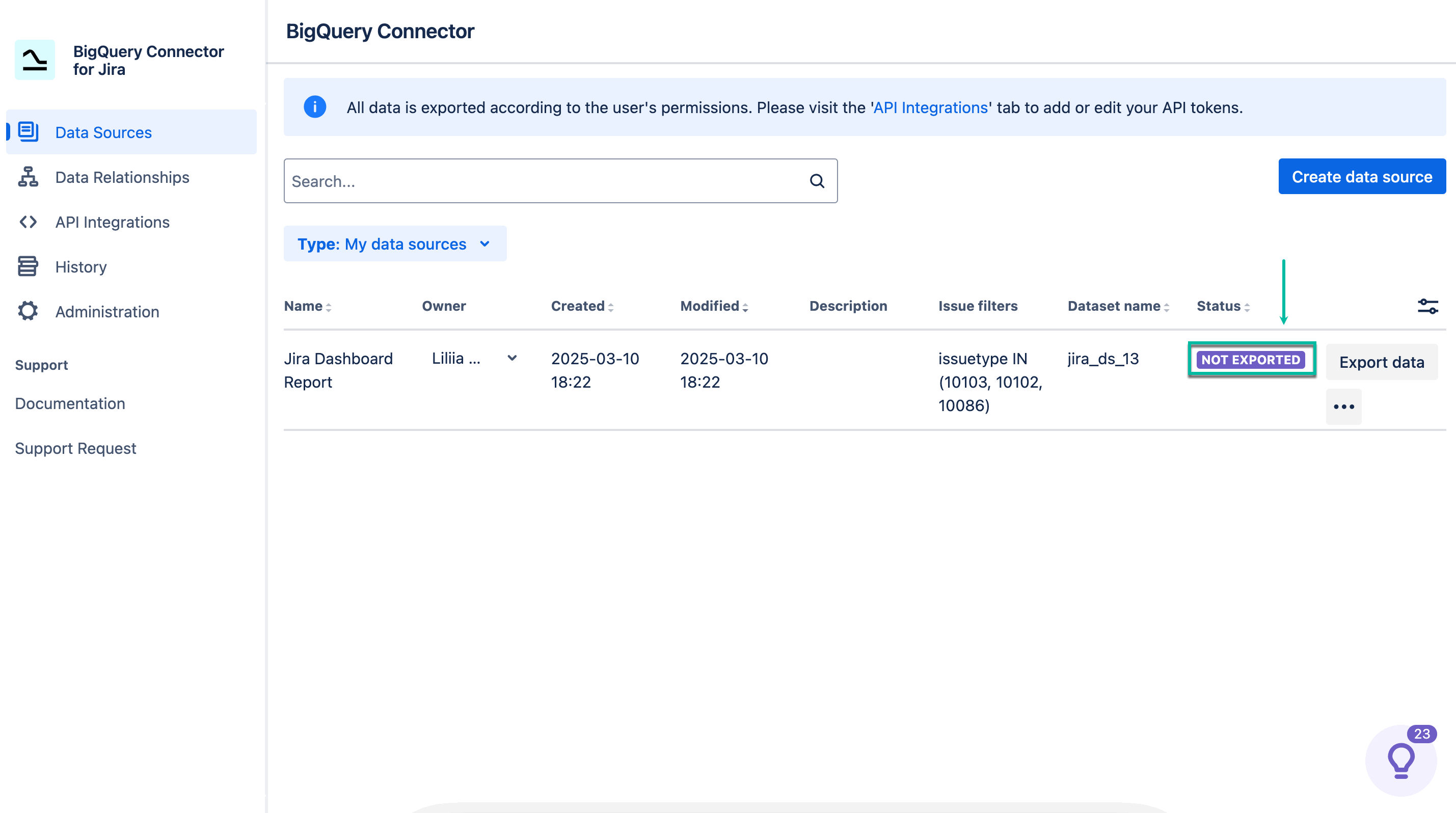Screen dimensions: 1456x813
Task: Click the History icon in the sidebar
Action: [x=27, y=266]
